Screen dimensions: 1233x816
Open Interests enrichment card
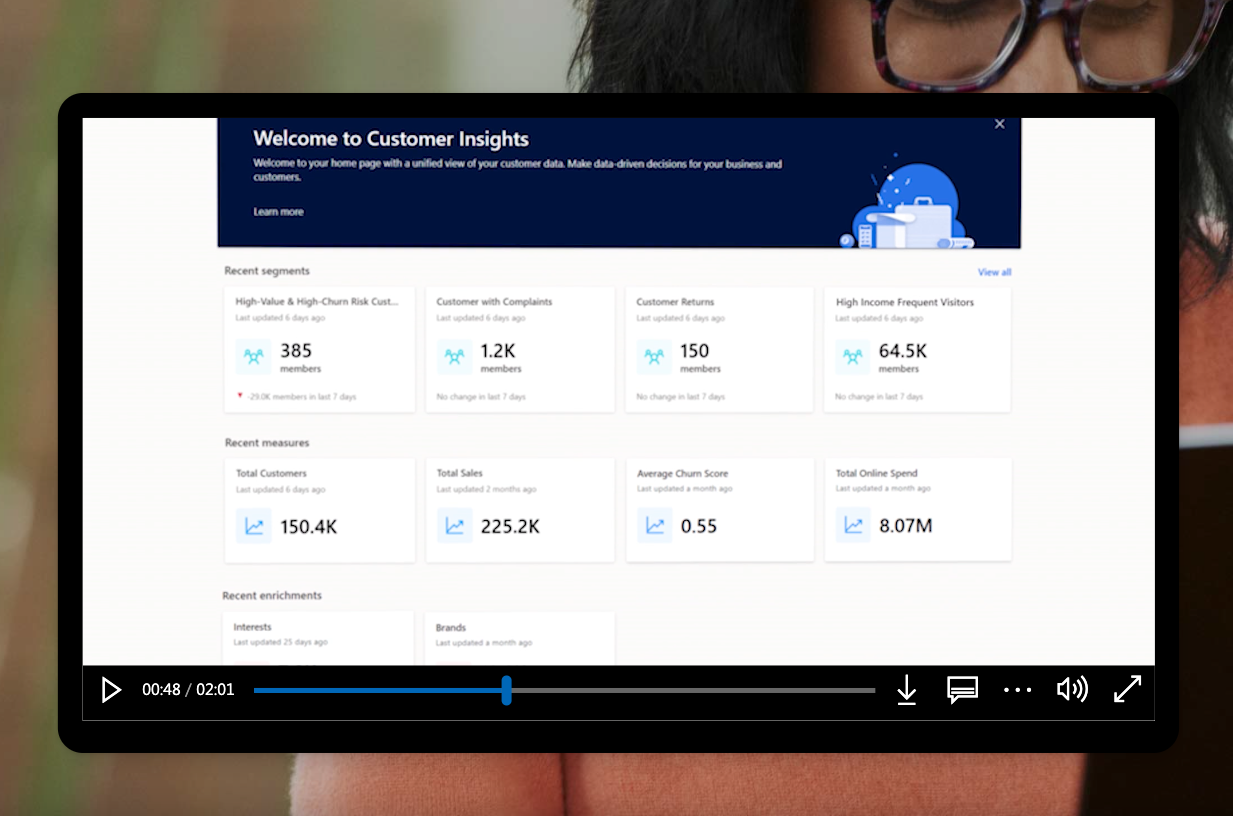tap(318, 638)
